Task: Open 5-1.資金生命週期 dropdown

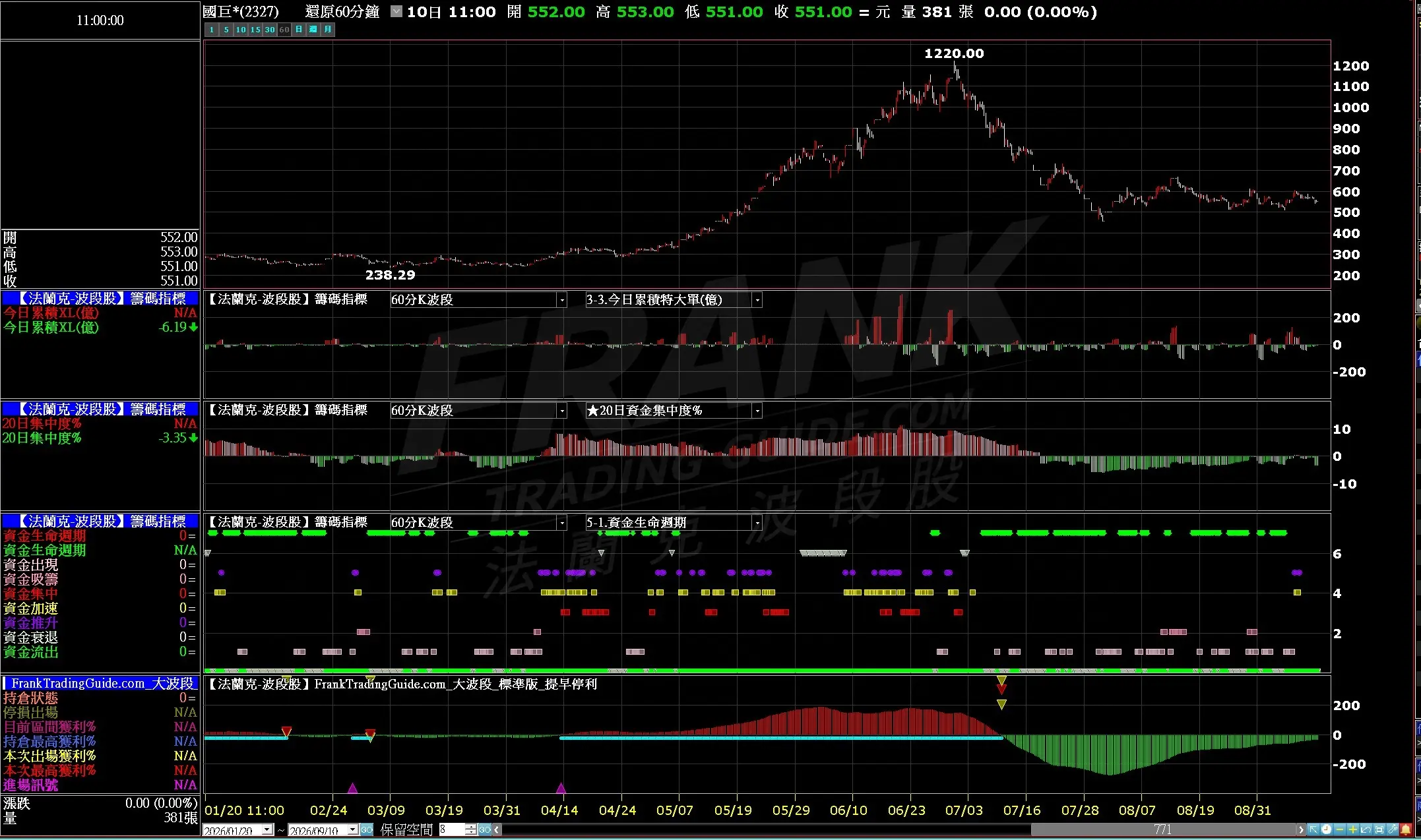Action: (757, 523)
